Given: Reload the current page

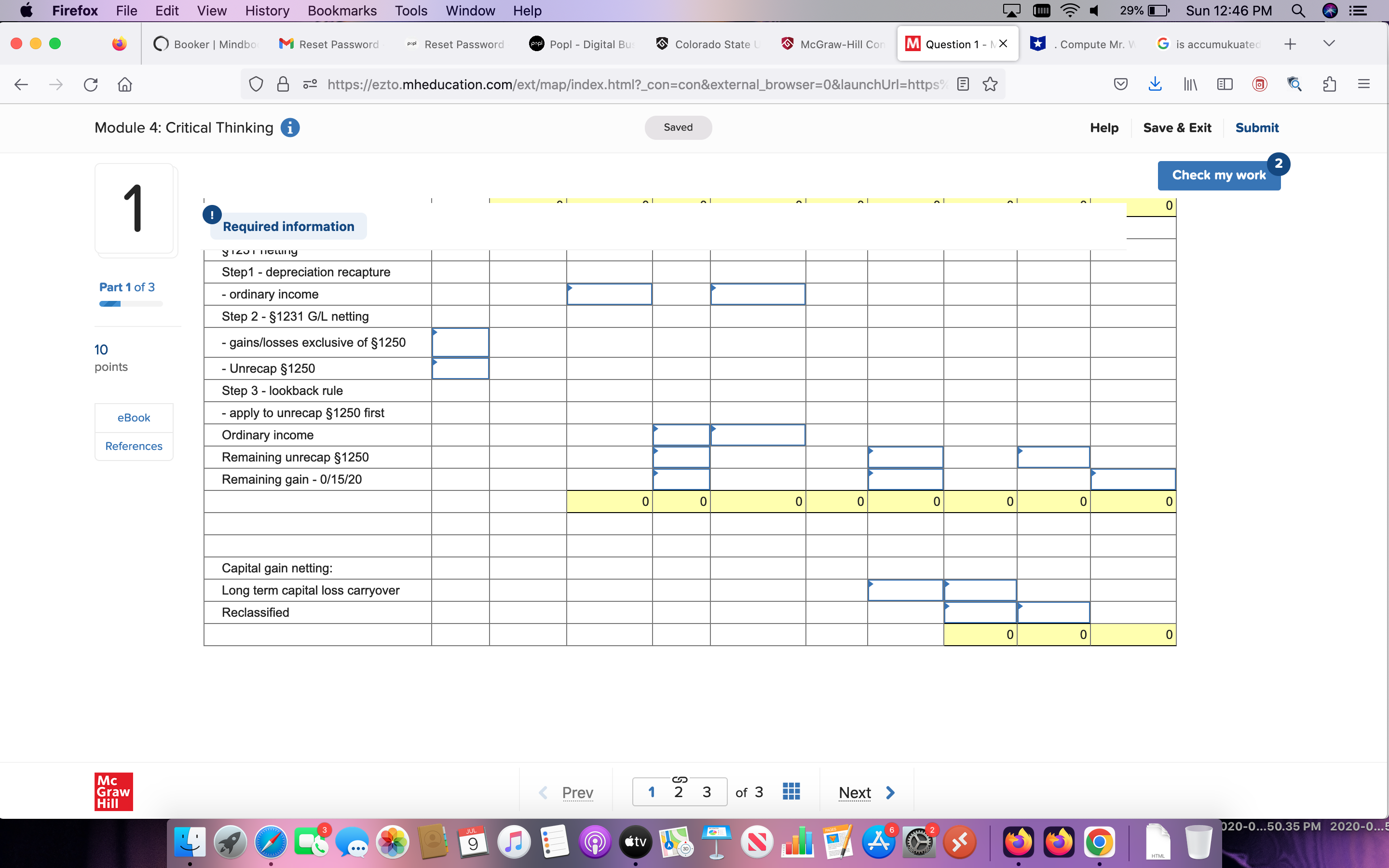Looking at the screenshot, I should pyautogui.click(x=91, y=84).
